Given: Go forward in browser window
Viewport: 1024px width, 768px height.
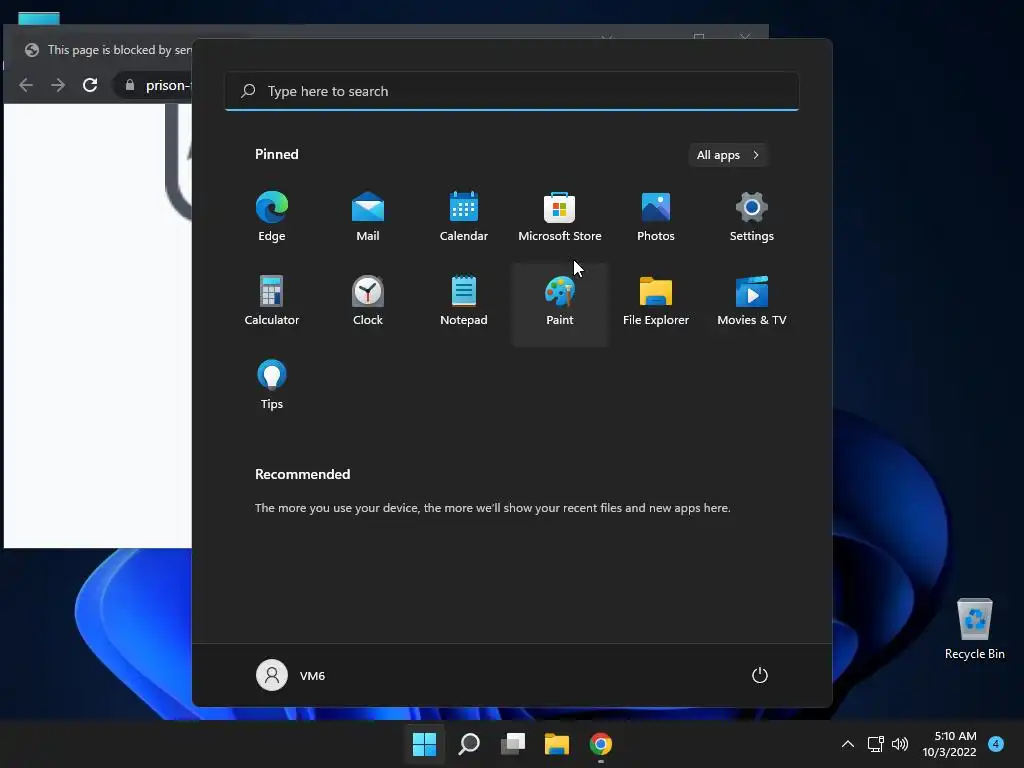Looking at the screenshot, I should 58,85.
